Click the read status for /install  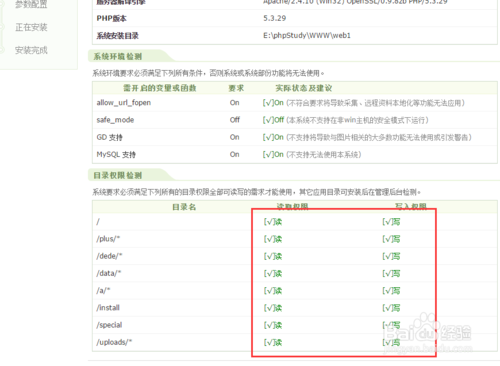point(273,308)
